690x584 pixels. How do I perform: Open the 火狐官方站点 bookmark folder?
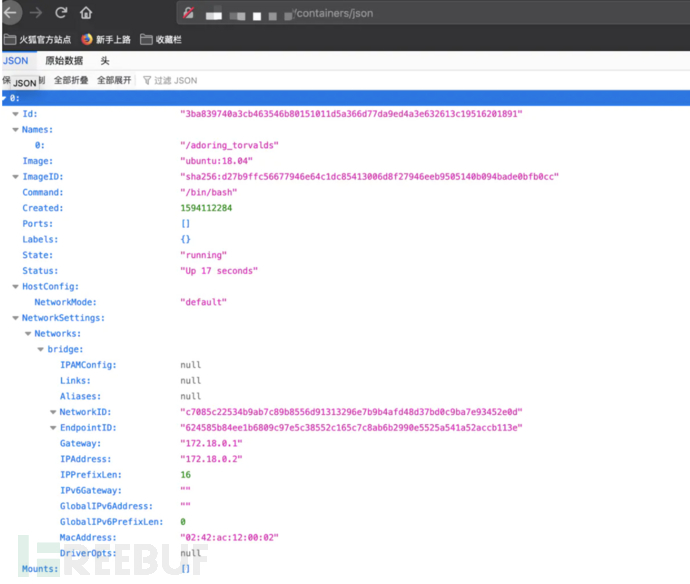click(x=37, y=40)
